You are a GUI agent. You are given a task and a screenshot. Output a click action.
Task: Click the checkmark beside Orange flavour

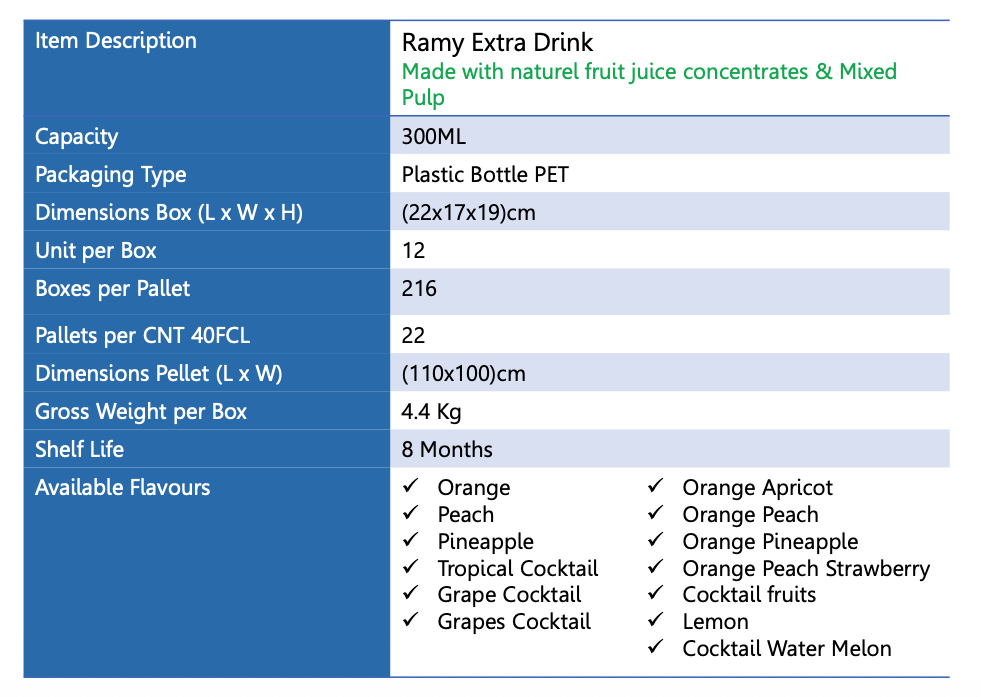pyautogui.click(x=411, y=487)
